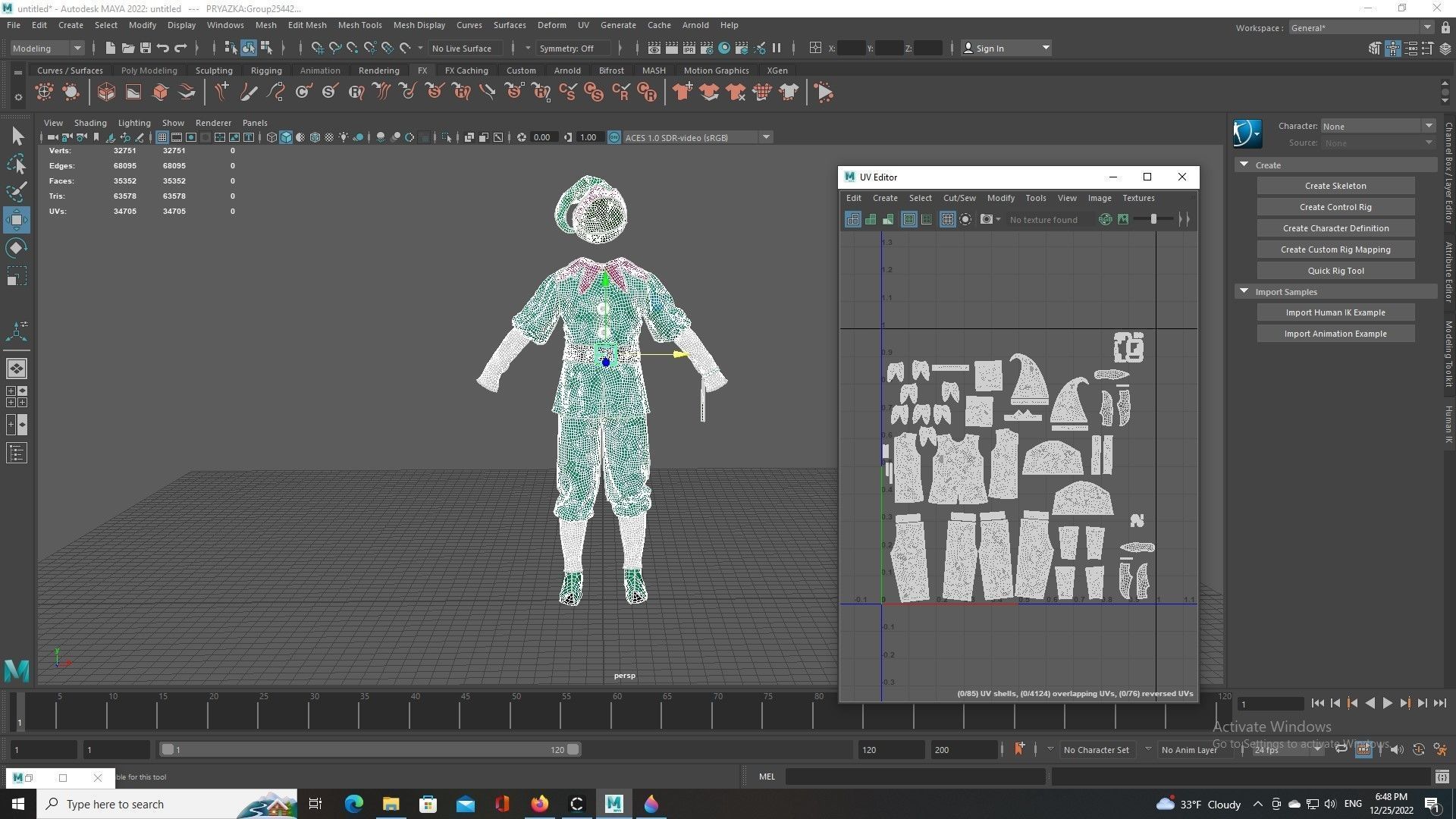Click the Import Human IK Example button
1456x819 pixels.
[x=1335, y=312]
